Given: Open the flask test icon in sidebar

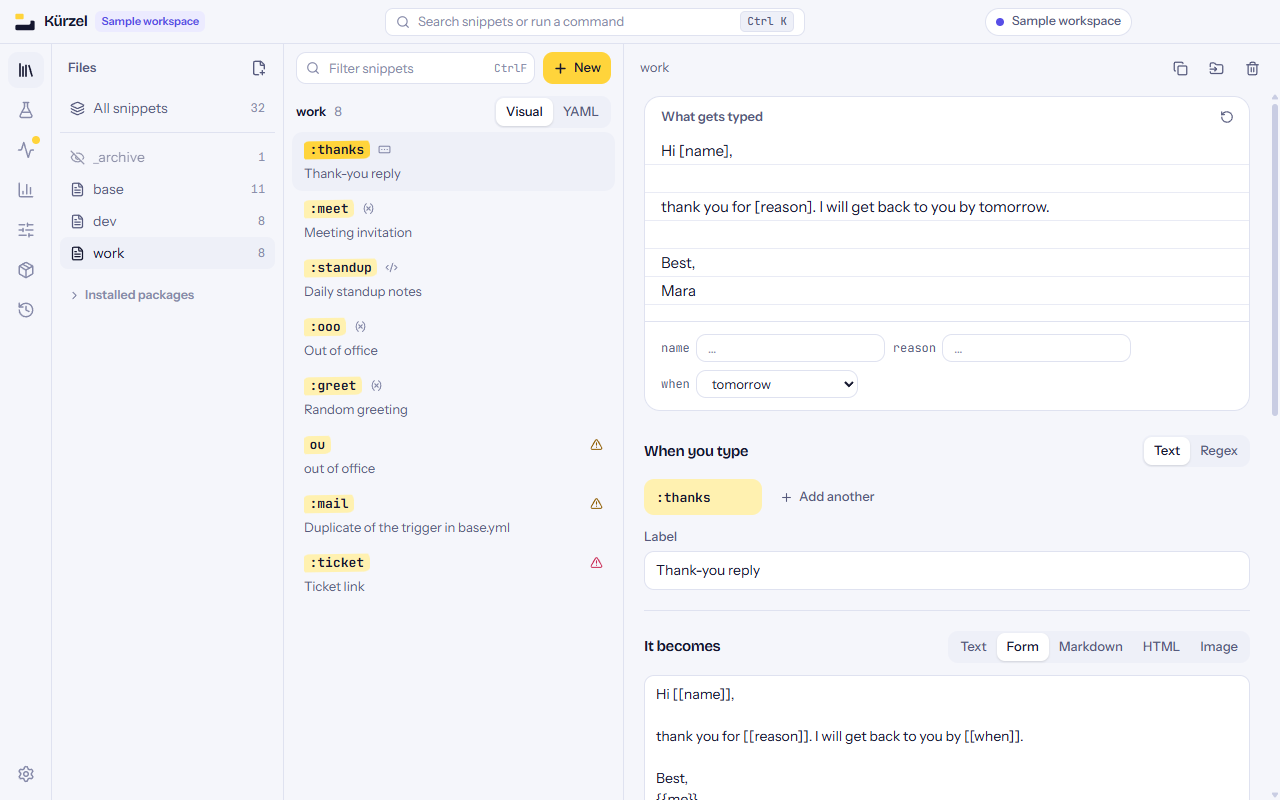Looking at the screenshot, I should (x=26, y=110).
